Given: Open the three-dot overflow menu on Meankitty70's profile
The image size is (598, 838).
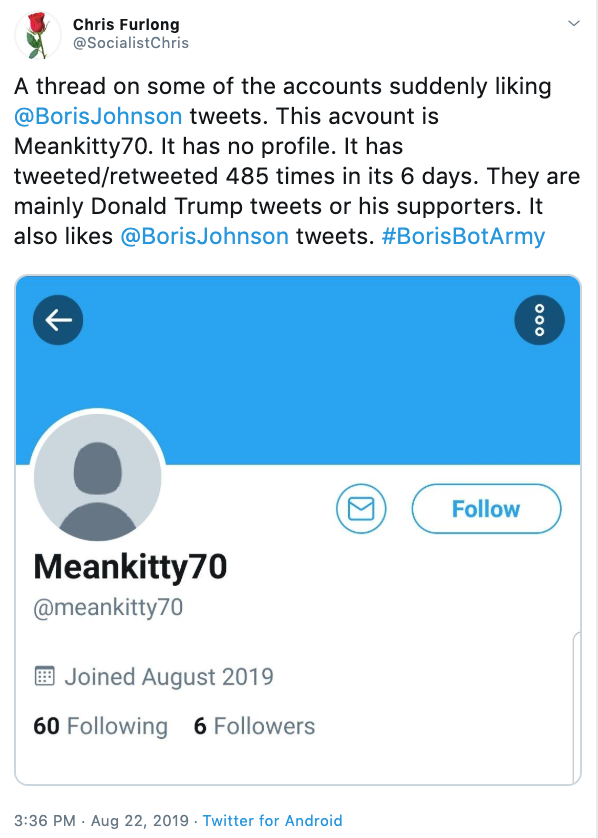Looking at the screenshot, I should [x=539, y=319].
